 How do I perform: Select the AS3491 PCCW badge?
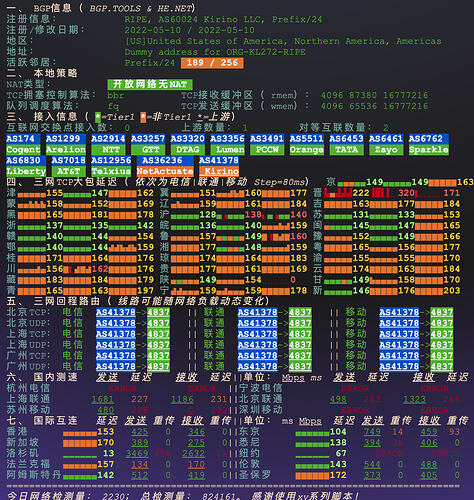point(267,144)
